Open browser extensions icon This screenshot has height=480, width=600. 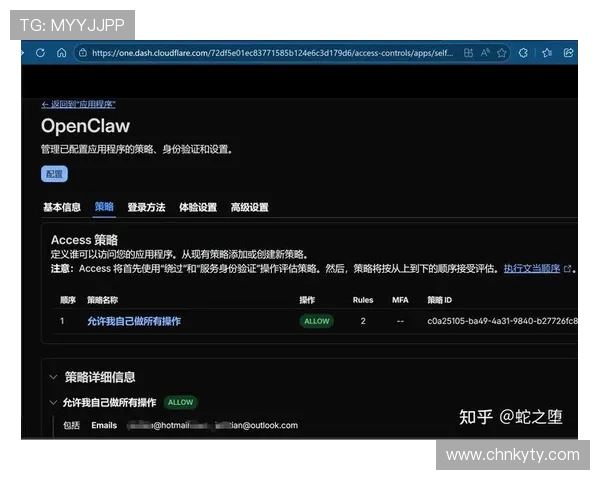coord(523,53)
